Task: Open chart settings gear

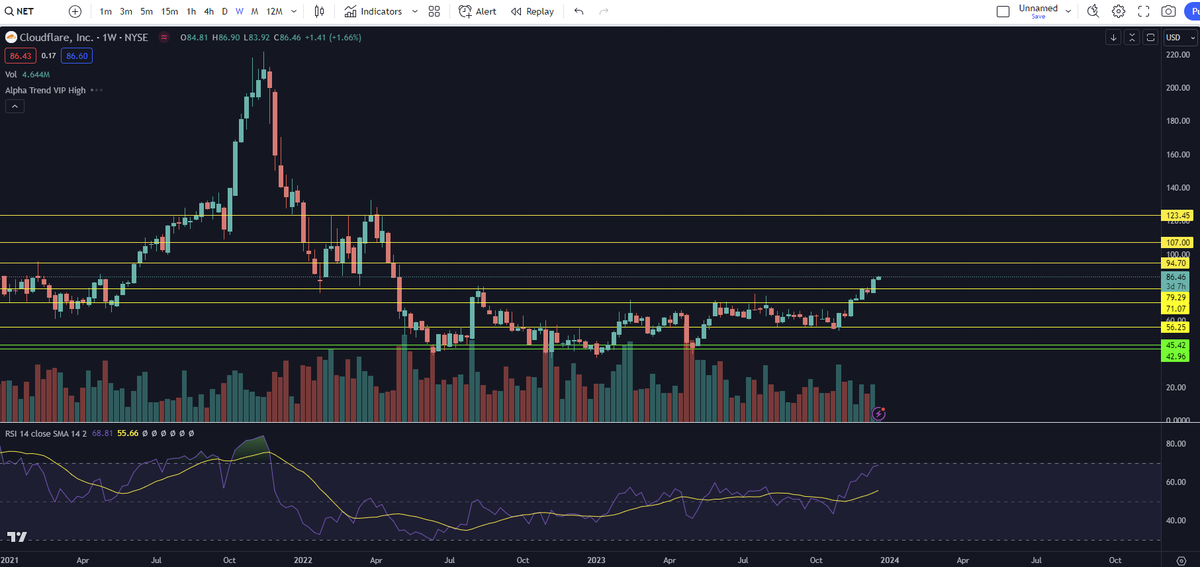Action: click(1118, 11)
